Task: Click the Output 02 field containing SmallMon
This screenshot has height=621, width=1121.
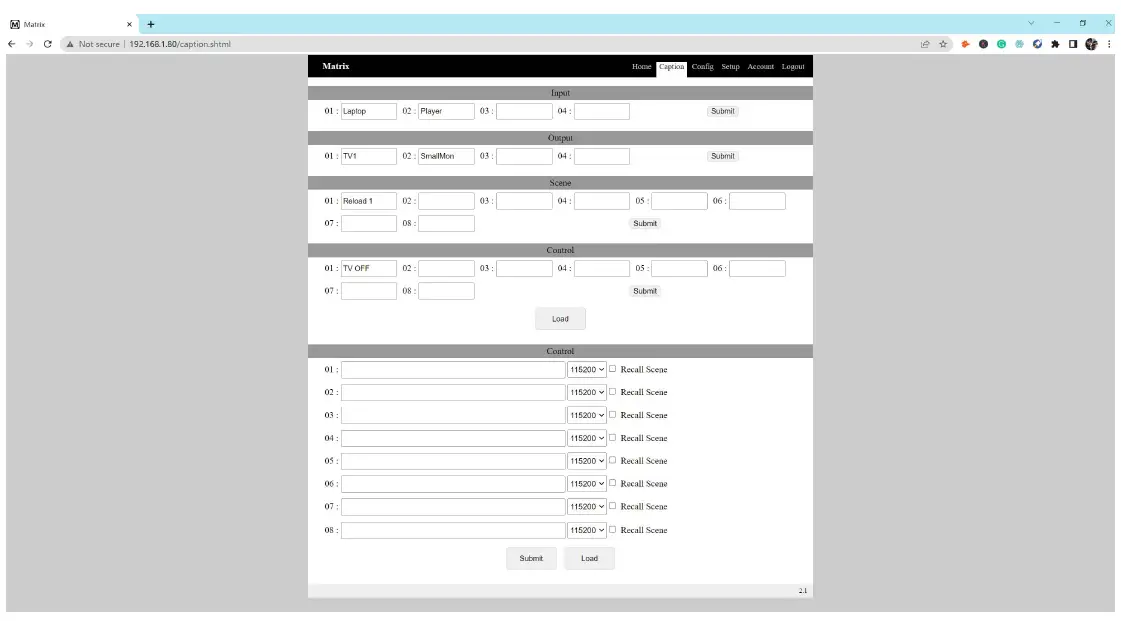Action: coord(446,156)
